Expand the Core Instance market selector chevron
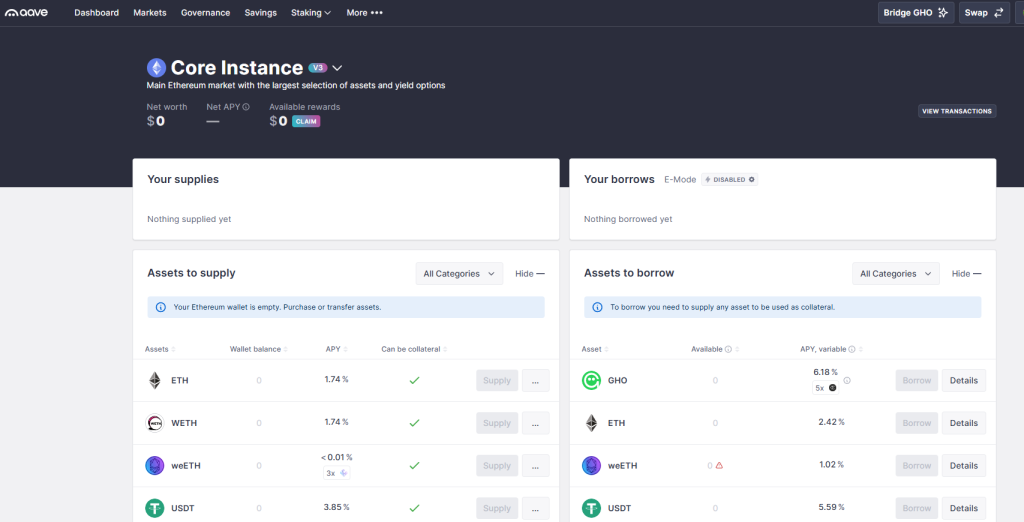The image size is (1024, 522). [x=338, y=68]
